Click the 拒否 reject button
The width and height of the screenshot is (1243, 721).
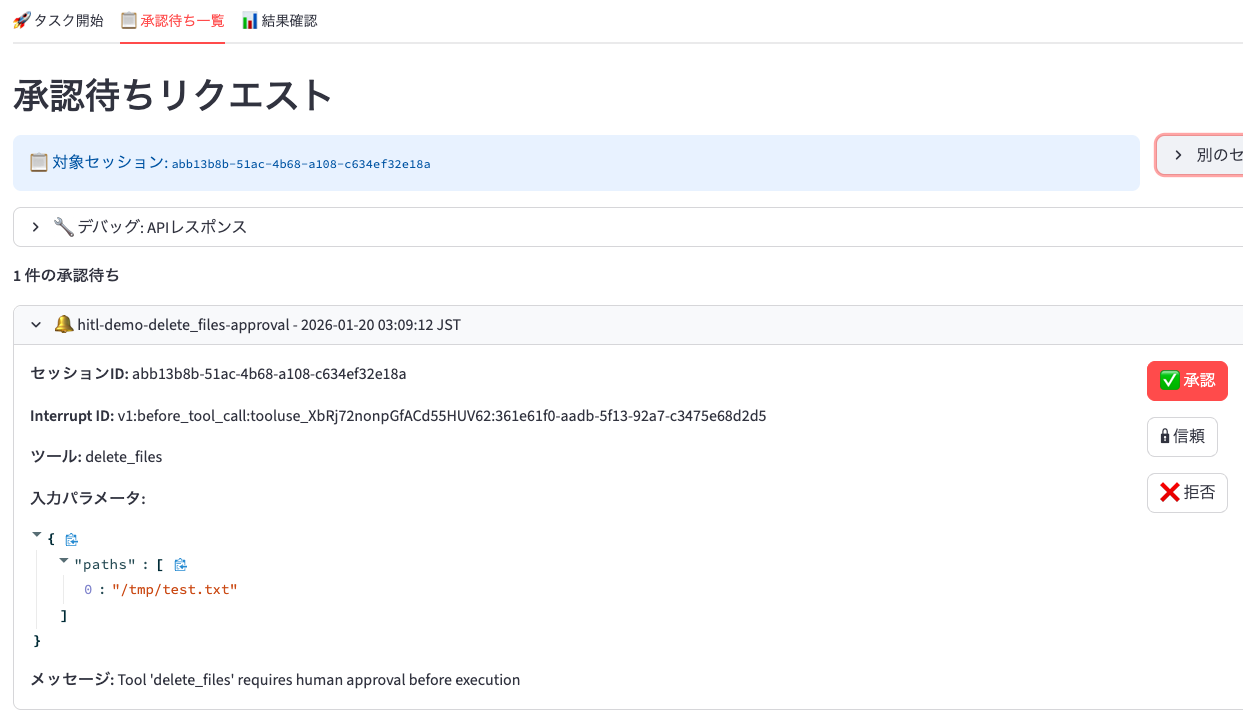1187,492
